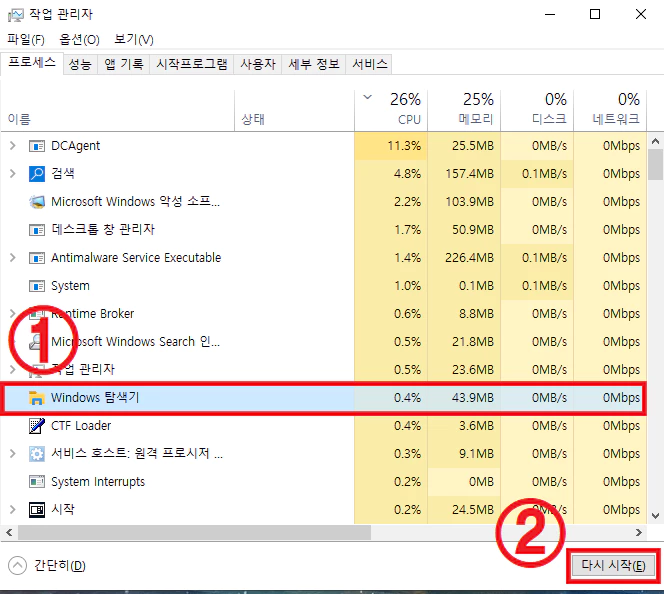Screen dimensions: 664x594
Task: Collapse view with 간단히 arrow icon
Action: [17, 566]
